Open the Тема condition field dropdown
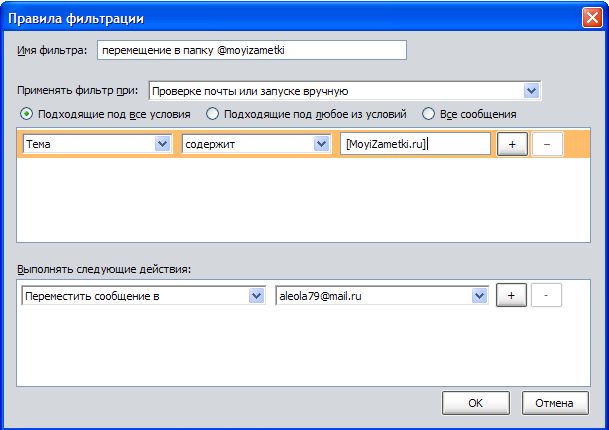The image size is (609, 430). point(97,144)
